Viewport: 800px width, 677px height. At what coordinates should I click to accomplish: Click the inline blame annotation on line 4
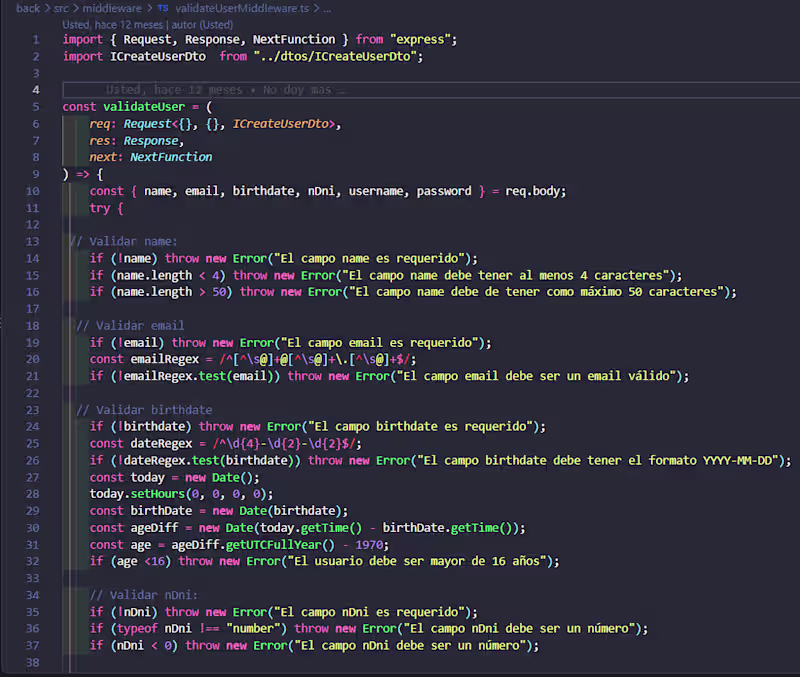[225, 90]
